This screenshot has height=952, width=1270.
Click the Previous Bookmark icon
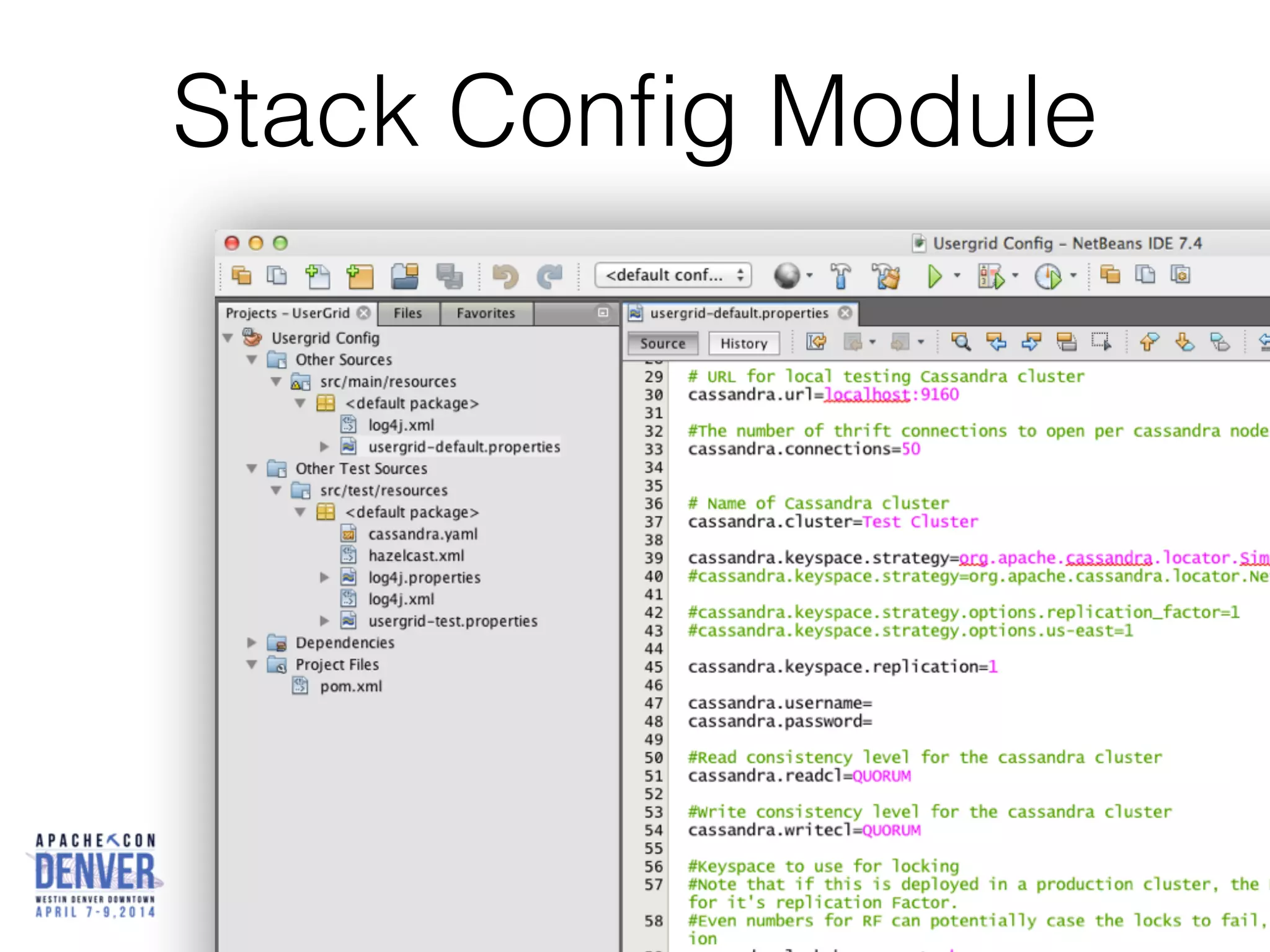click(1149, 342)
